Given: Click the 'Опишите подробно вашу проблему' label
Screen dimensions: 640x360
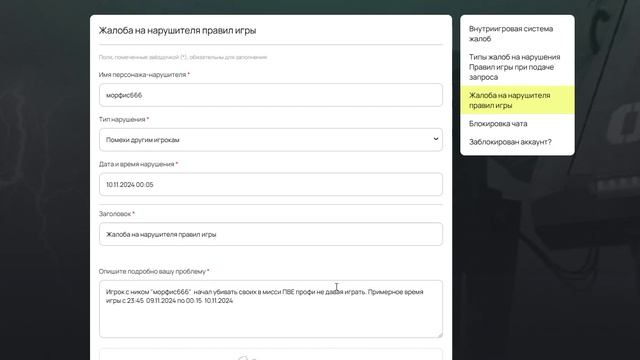Looking at the screenshot, I should pyautogui.click(x=154, y=271).
